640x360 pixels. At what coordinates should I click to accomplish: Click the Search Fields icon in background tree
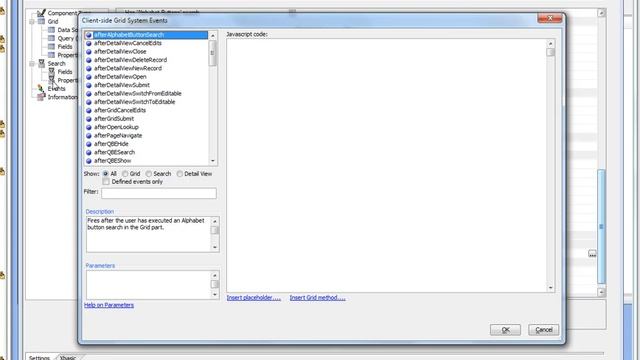click(52, 71)
